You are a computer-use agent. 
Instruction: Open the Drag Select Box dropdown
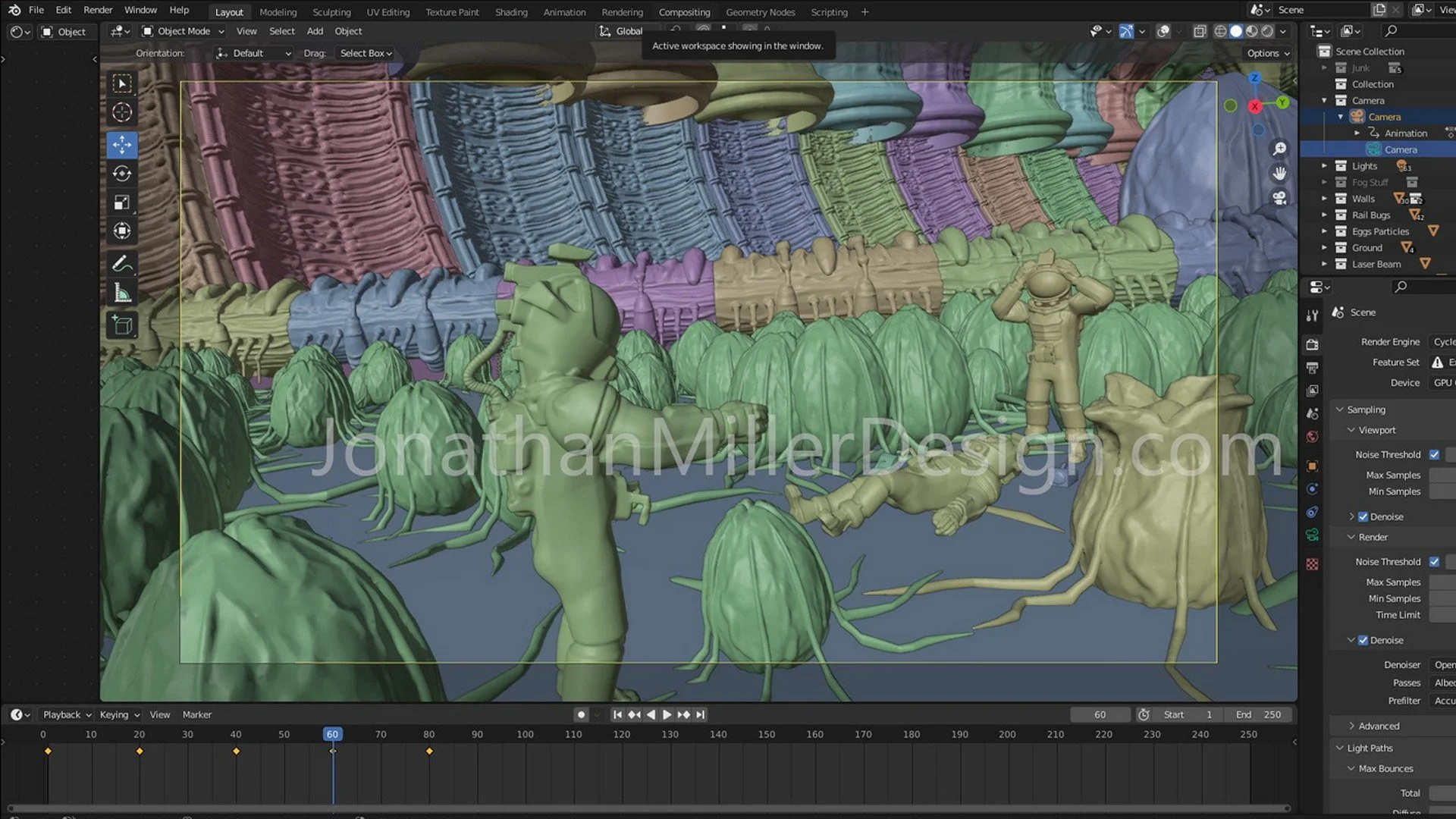pyautogui.click(x=366, y=53)
